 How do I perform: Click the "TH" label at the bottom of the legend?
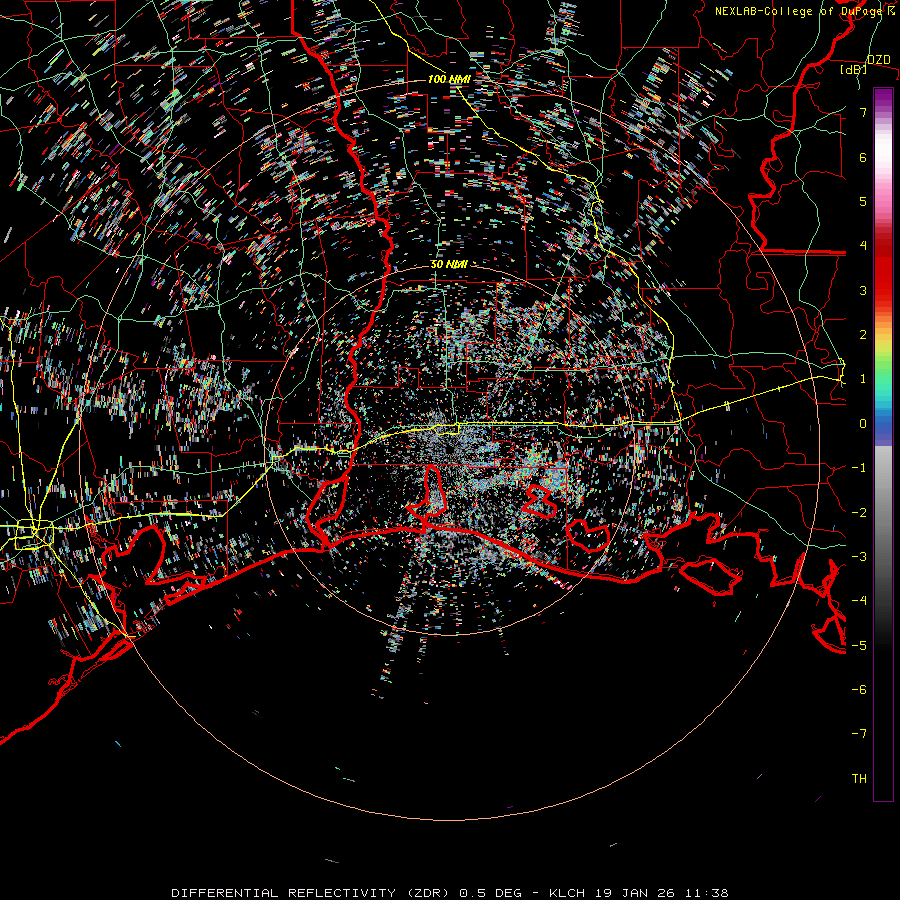(859, 779)
